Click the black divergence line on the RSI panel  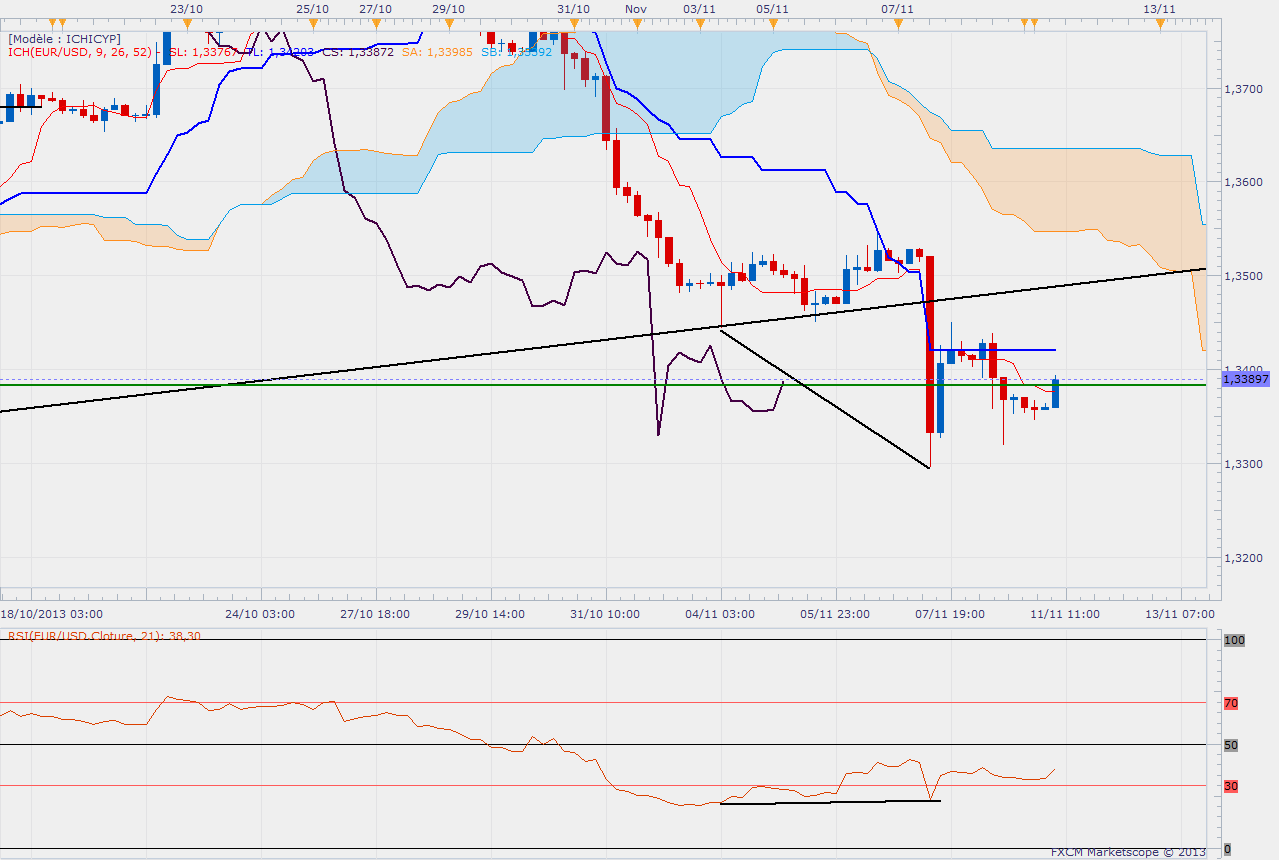830,802
